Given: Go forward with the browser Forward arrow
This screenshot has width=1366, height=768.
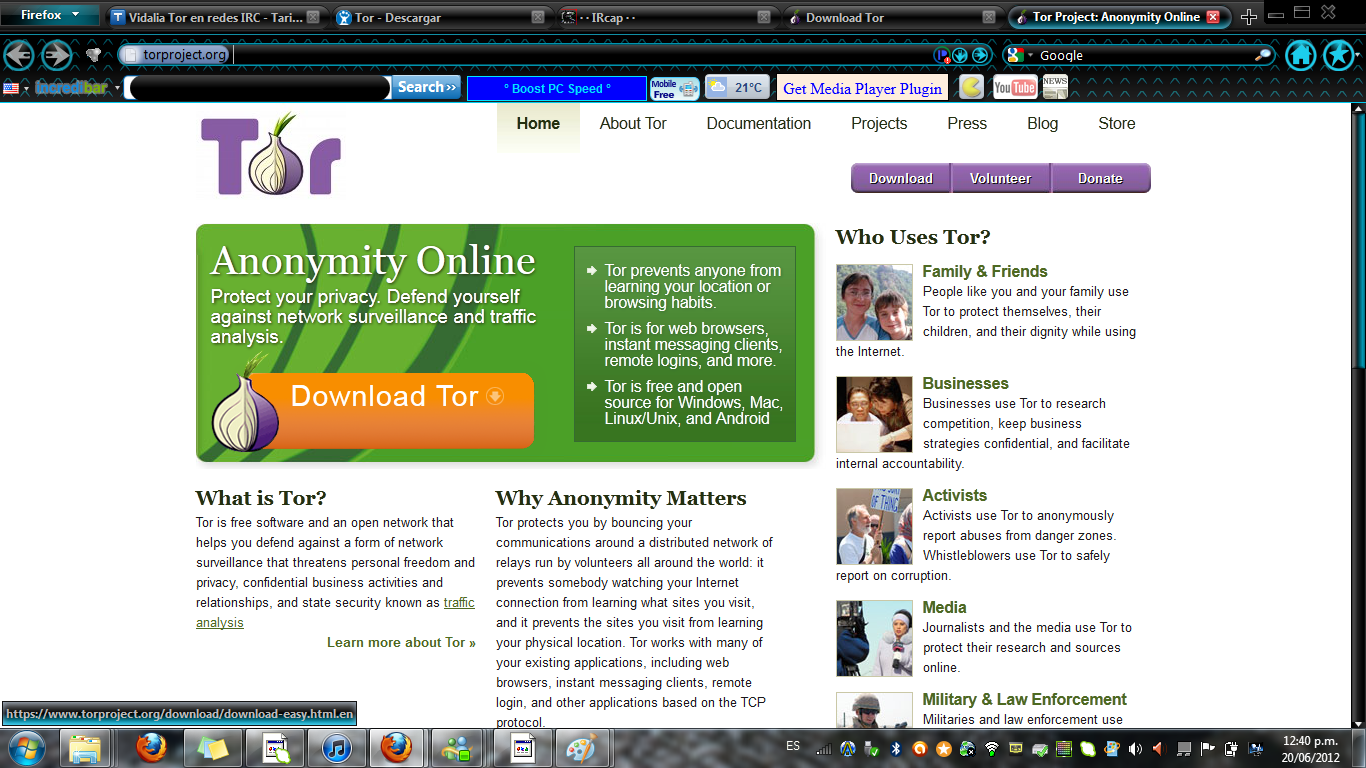Looking at the screenshot, I should (56, 55).
